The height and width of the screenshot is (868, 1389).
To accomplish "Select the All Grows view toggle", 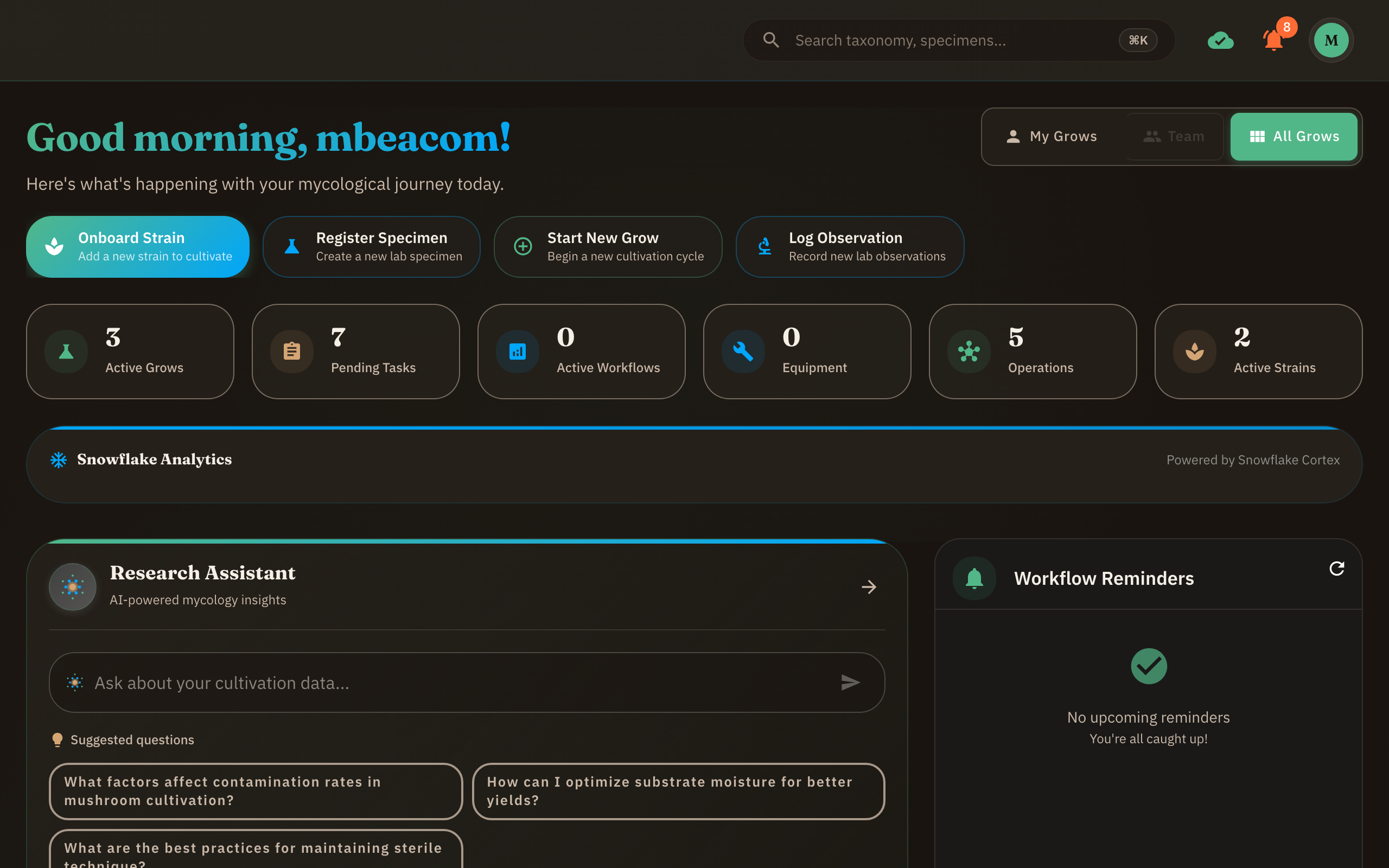I will [1294, 137].
